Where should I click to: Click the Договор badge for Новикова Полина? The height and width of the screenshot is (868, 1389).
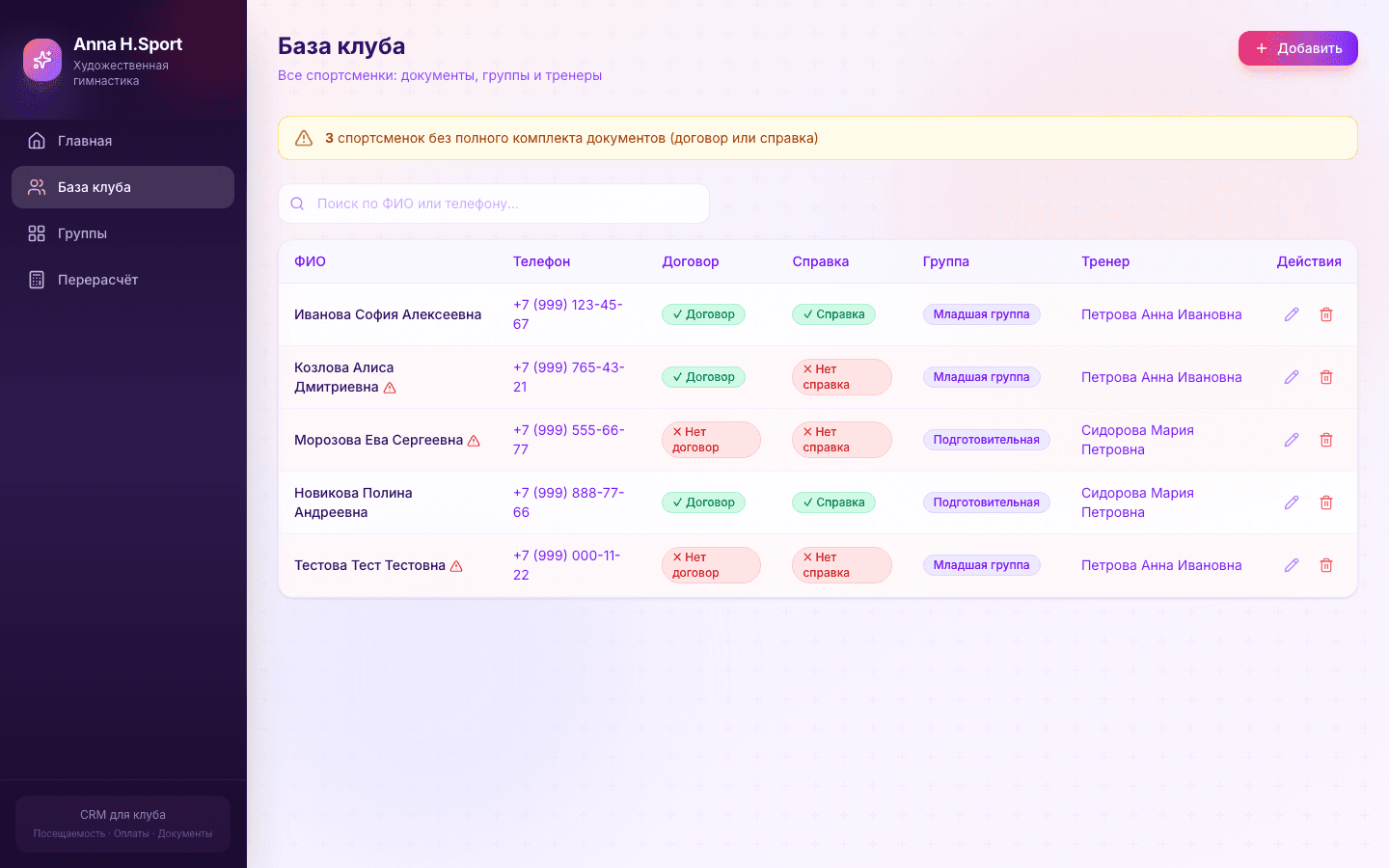coord(703,502)
